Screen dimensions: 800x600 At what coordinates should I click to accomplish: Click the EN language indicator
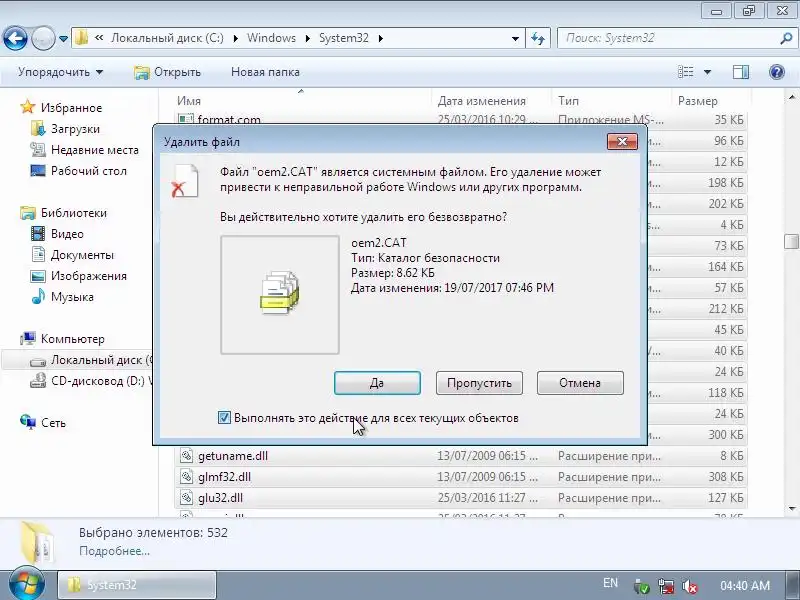tap(610, 583)
